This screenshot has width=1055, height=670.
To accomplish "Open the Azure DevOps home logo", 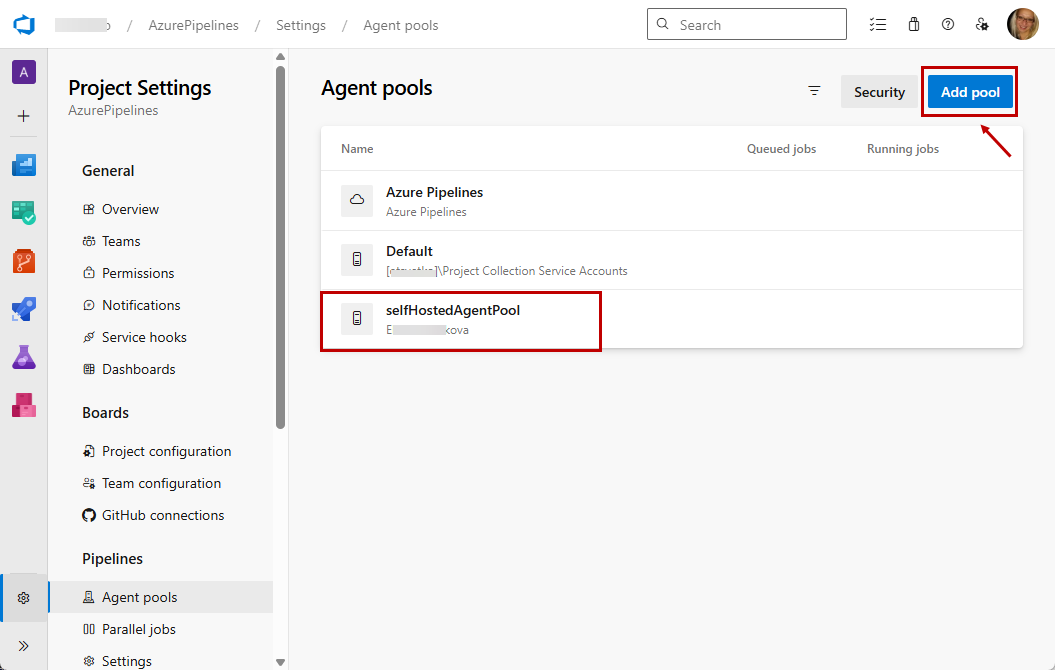I will (24, 25).
